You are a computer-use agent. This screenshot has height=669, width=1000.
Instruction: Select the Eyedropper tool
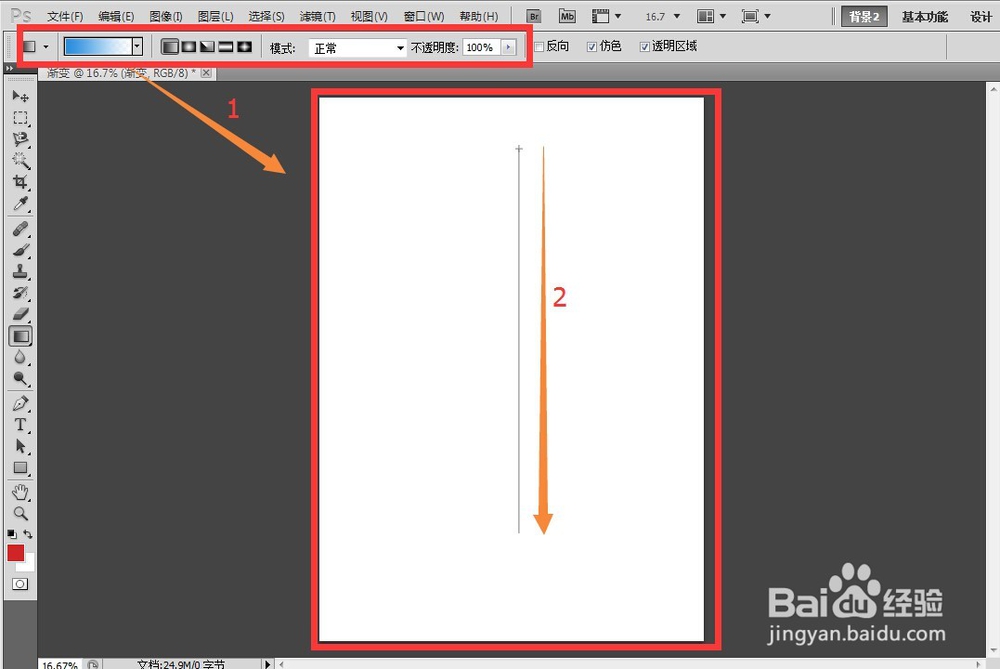[x=20, y=203]
